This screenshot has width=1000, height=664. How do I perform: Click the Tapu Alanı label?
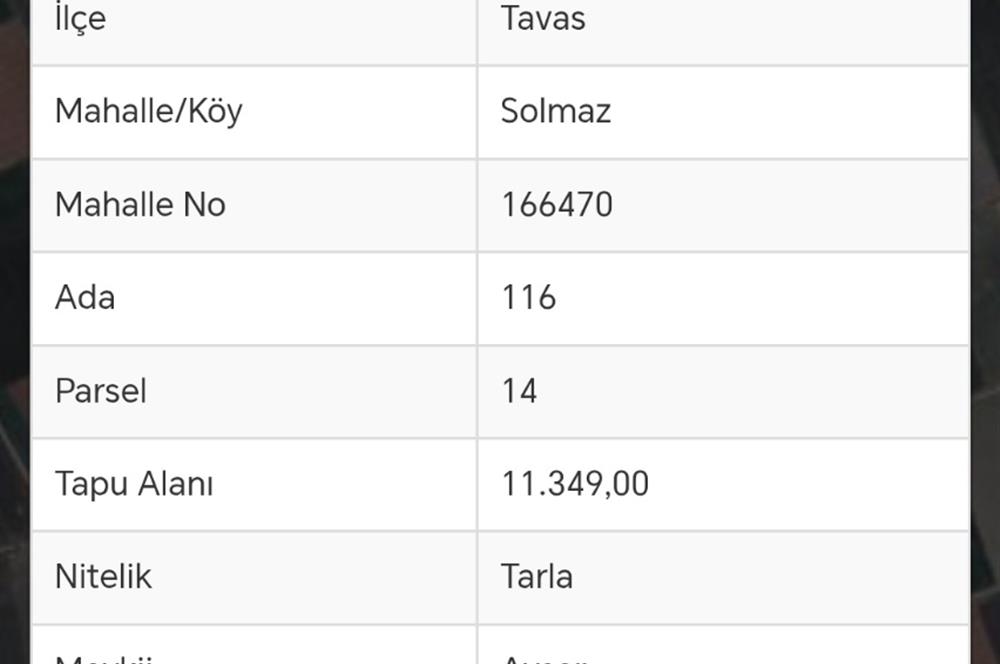click(134, 484)
